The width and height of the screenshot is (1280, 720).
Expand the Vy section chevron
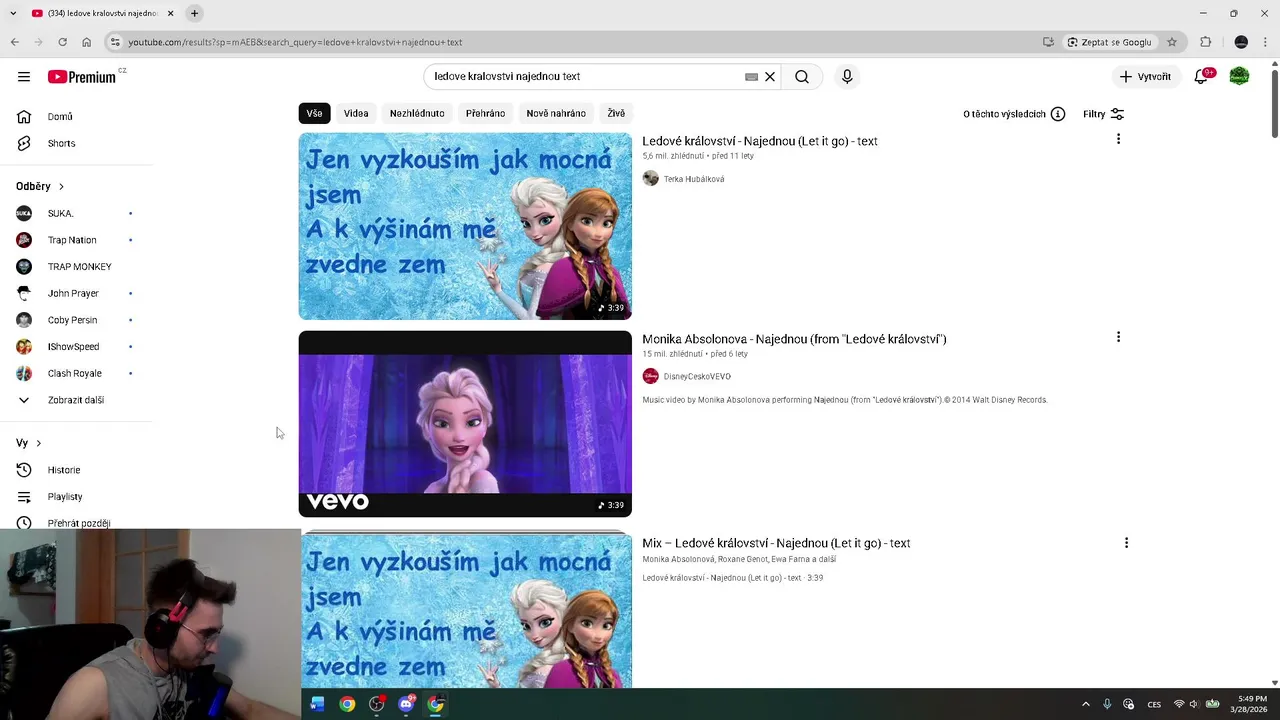(x=39, y=443)
